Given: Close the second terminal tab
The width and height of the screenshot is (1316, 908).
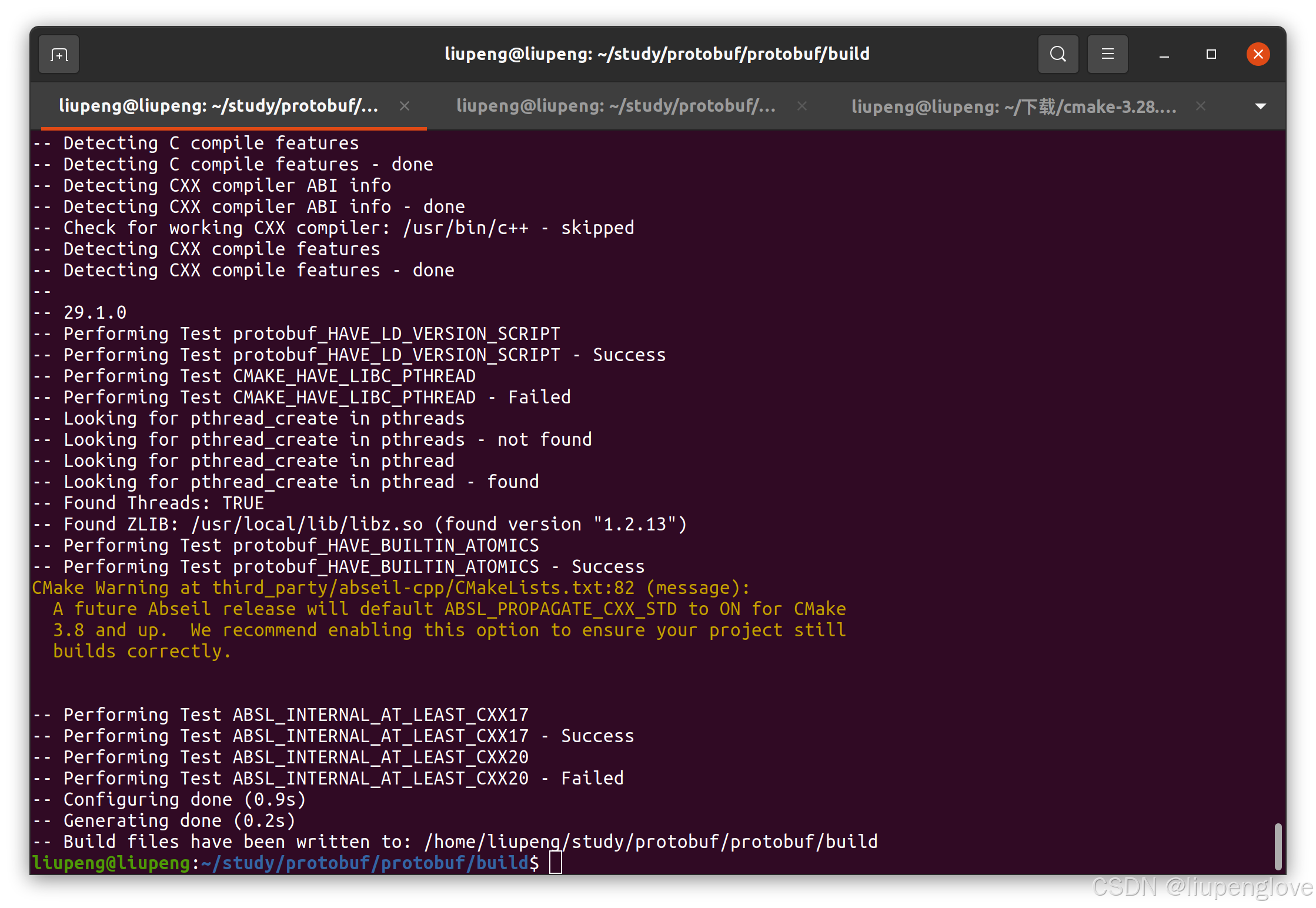Looking at the screenshot, I should [x=802, y=106].
